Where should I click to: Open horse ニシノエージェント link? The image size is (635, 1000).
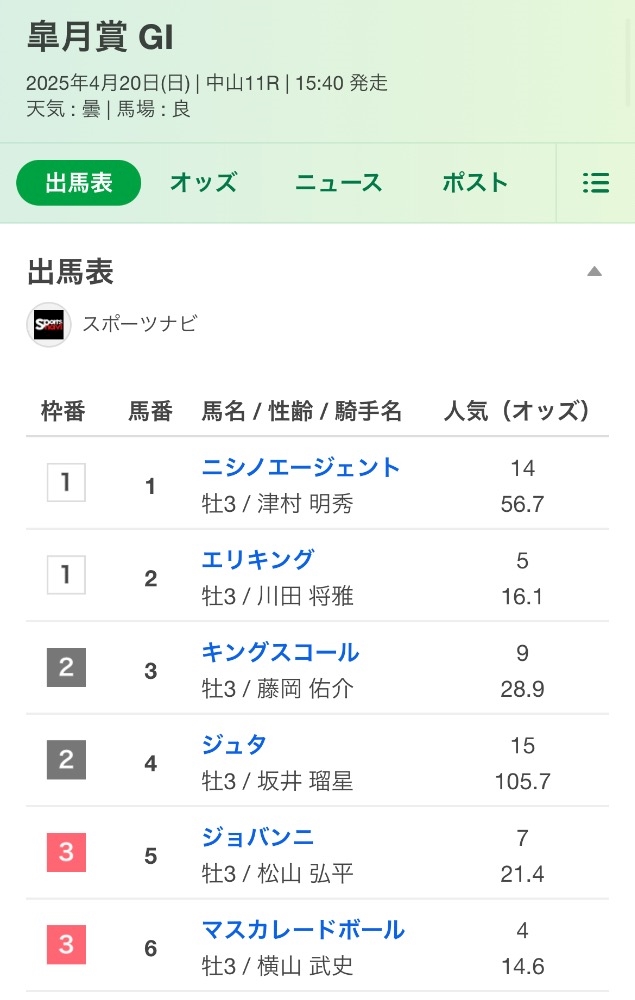pos(301,467)
